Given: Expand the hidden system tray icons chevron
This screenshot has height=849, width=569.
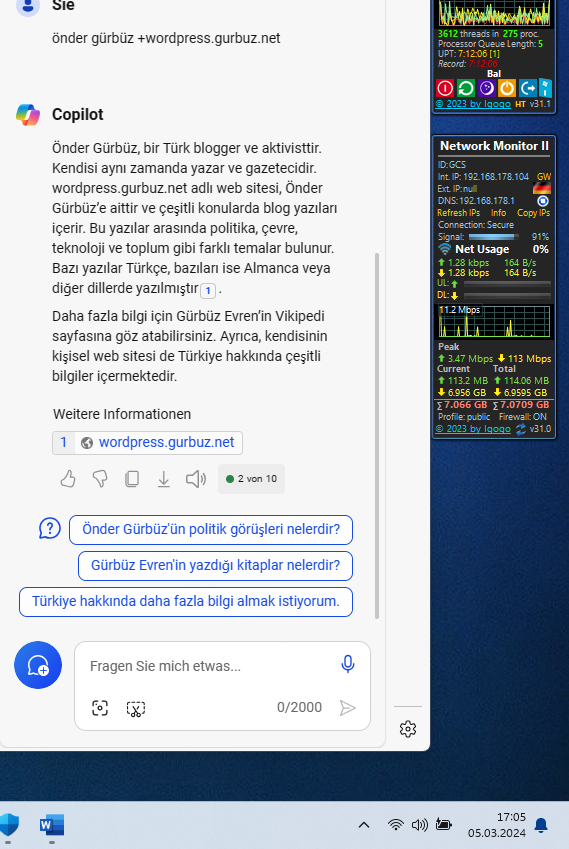Looking at the screenshot, I should [x=364, y=825].
